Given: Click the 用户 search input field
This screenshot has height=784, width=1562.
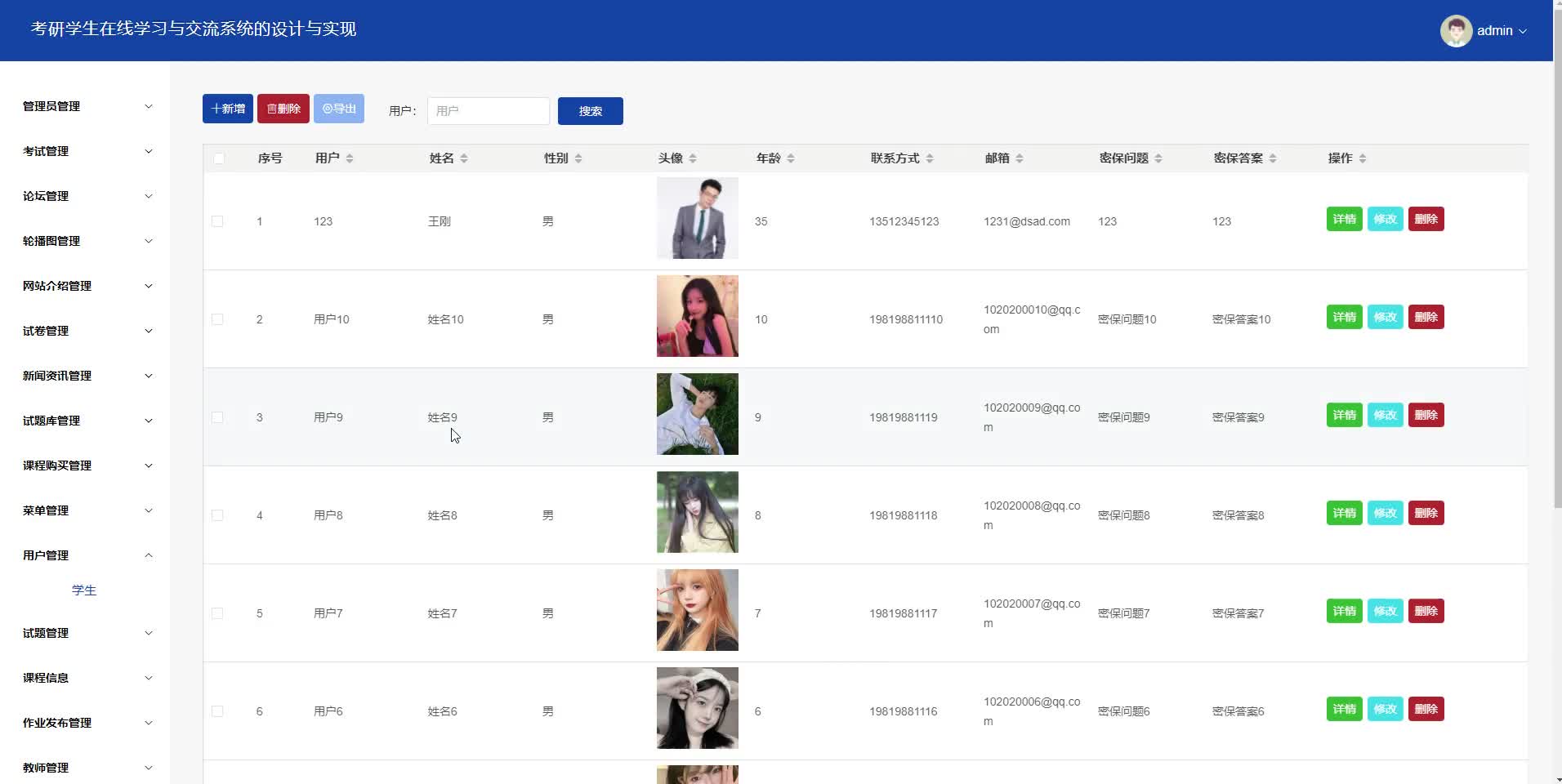Looking at the screenshot, I should 488,110.
